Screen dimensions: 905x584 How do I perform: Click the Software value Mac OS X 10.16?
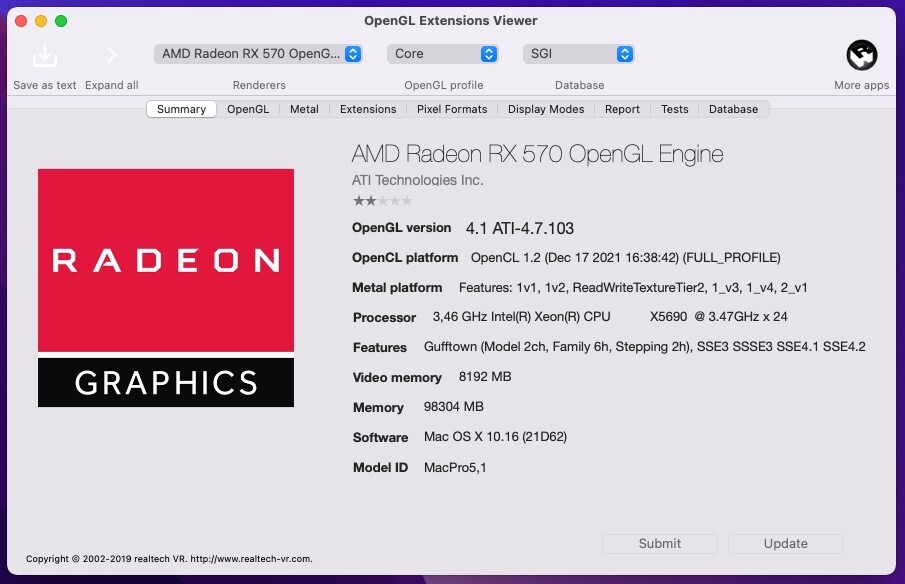coord(495,437)
